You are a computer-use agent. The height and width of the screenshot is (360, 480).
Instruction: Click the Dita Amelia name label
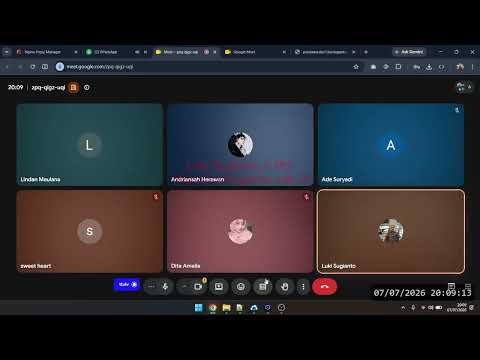(186, 266)
